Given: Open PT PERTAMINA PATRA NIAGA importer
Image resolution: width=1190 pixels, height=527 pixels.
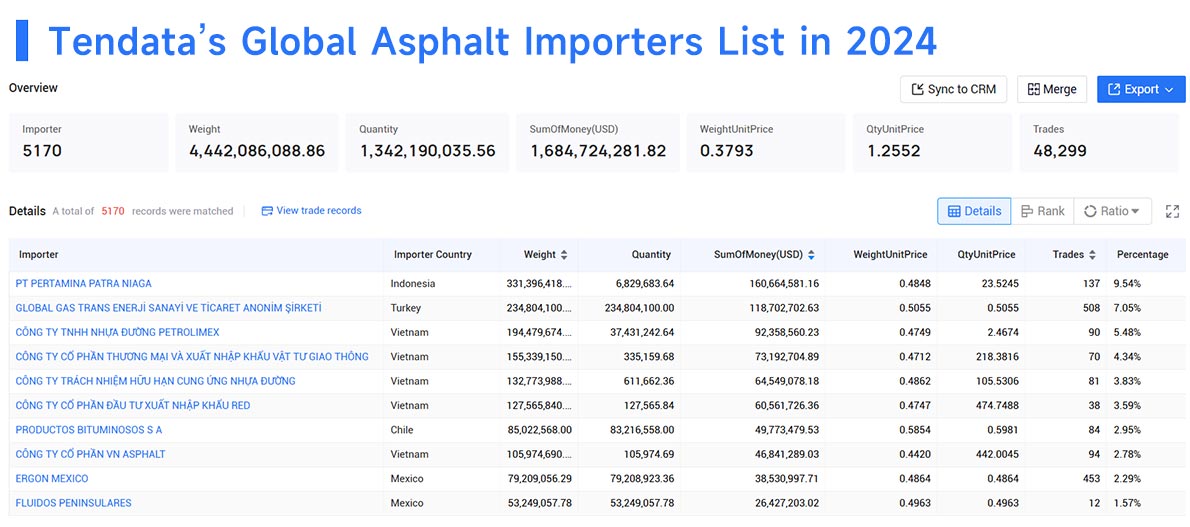Looking at the screenshot, I should pyautogui.click(x=83, y=283).
